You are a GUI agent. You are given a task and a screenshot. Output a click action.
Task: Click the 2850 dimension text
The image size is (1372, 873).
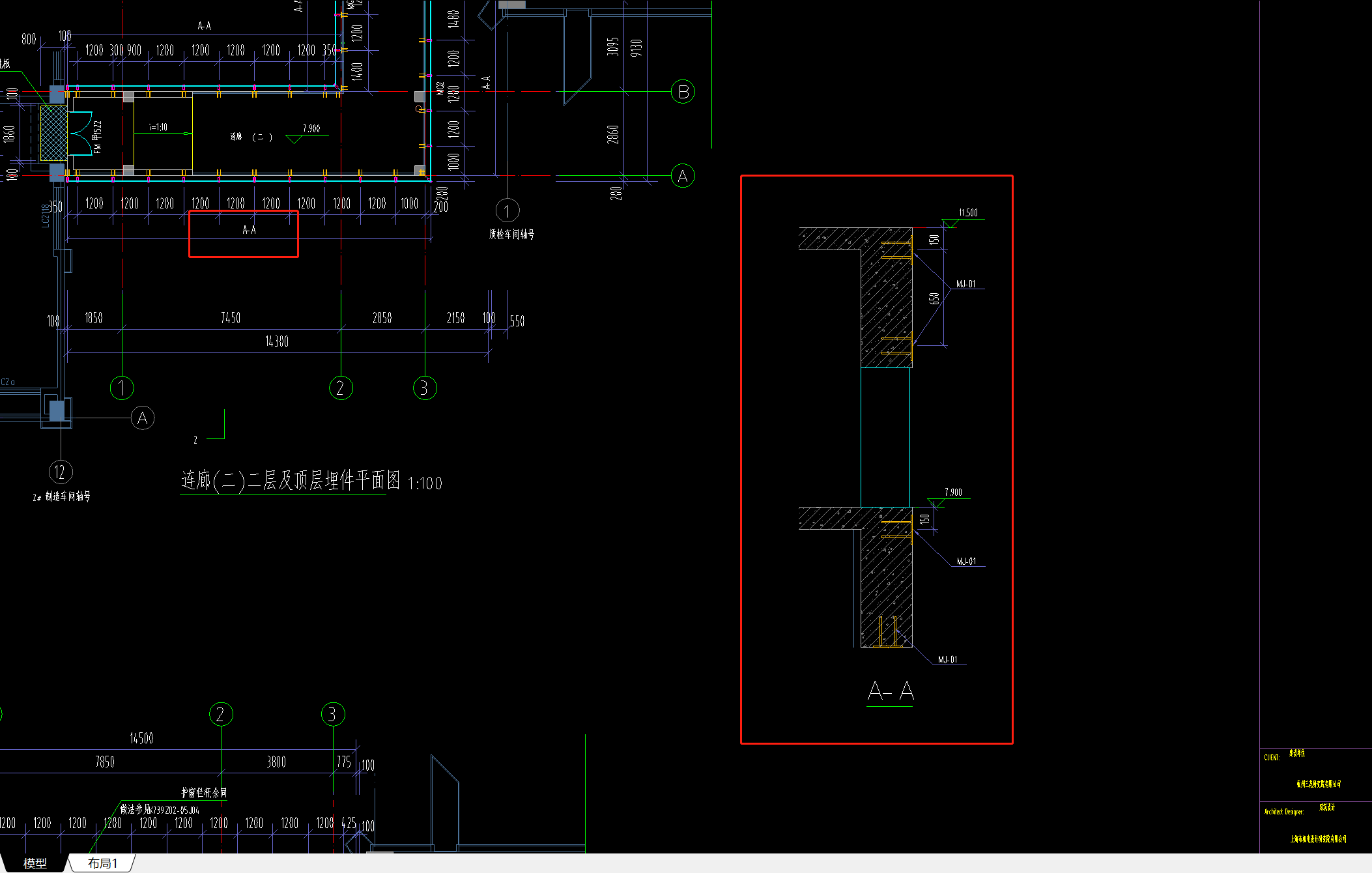coord(382,318)
